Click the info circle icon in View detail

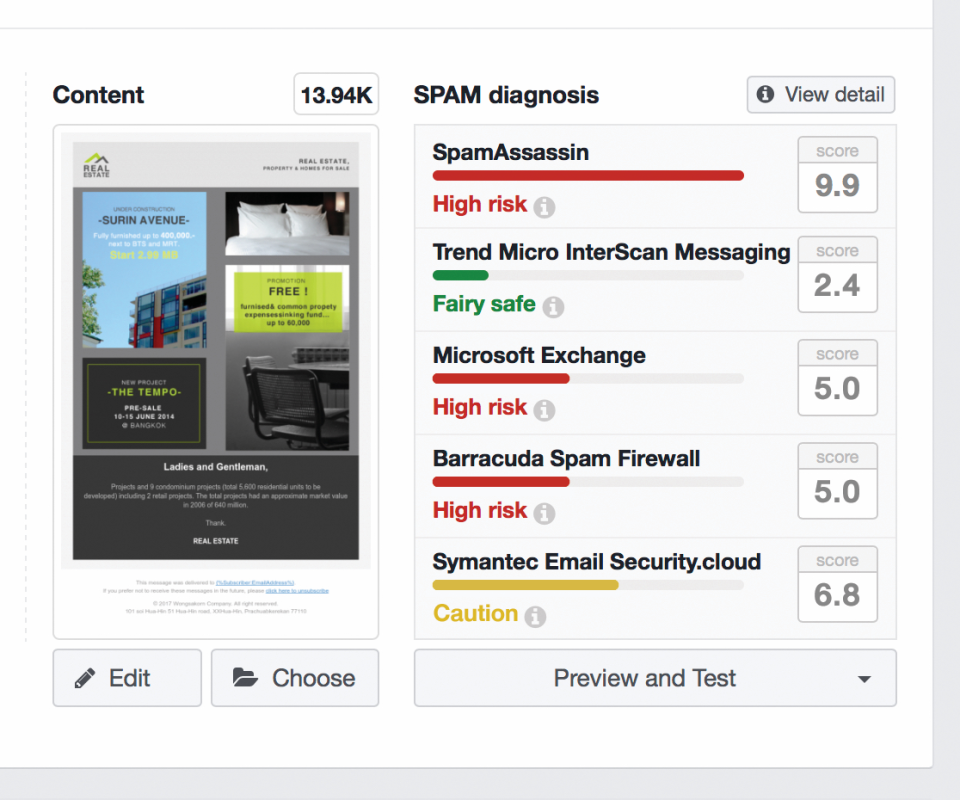pyautogui.click(x=765, y=94)
